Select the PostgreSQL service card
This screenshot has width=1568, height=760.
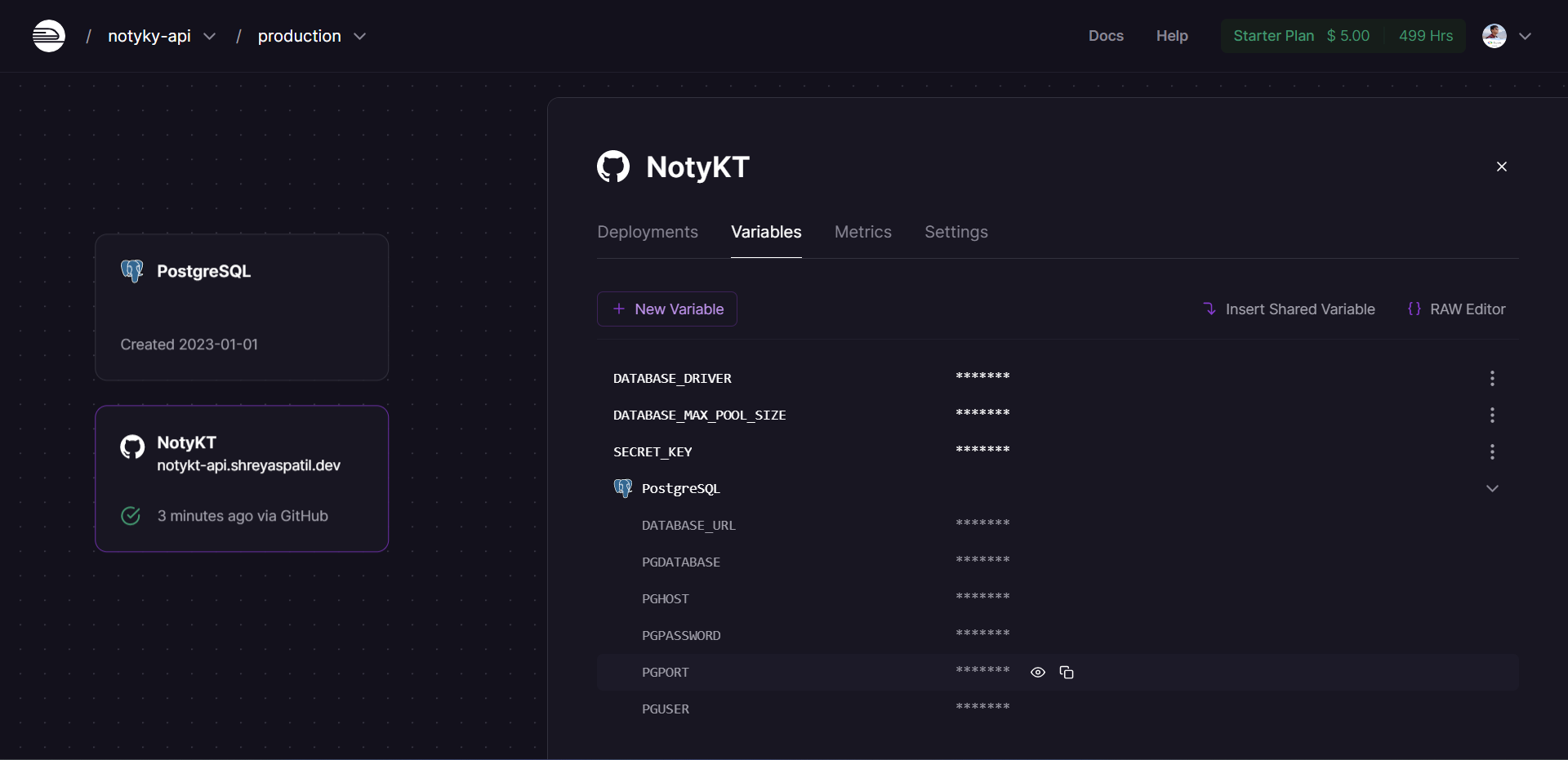click(x=242, y=308)
